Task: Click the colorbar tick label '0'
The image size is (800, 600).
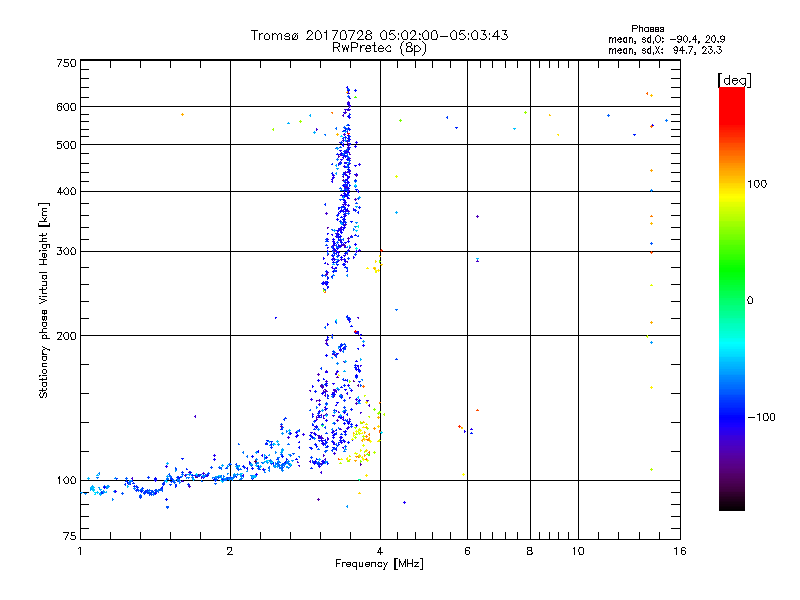Action: point(750,301)
